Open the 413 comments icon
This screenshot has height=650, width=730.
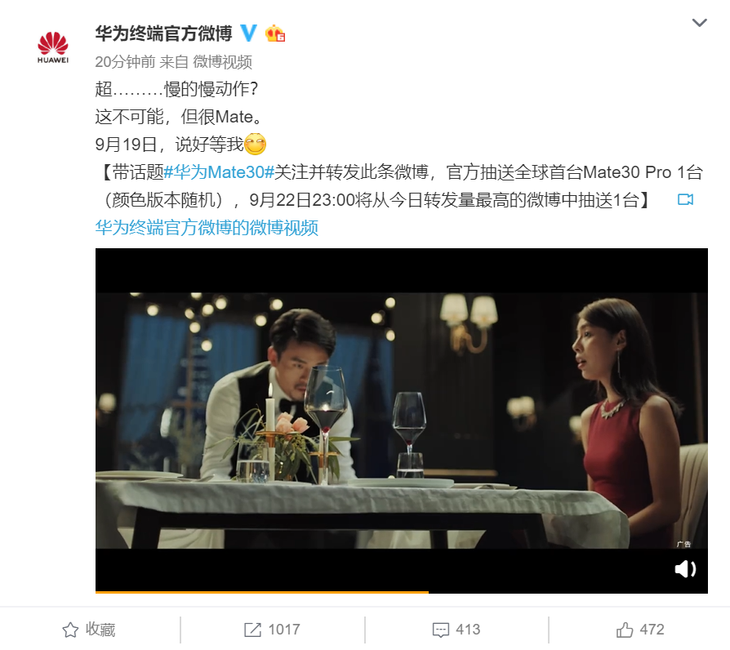tap(440, 630)
